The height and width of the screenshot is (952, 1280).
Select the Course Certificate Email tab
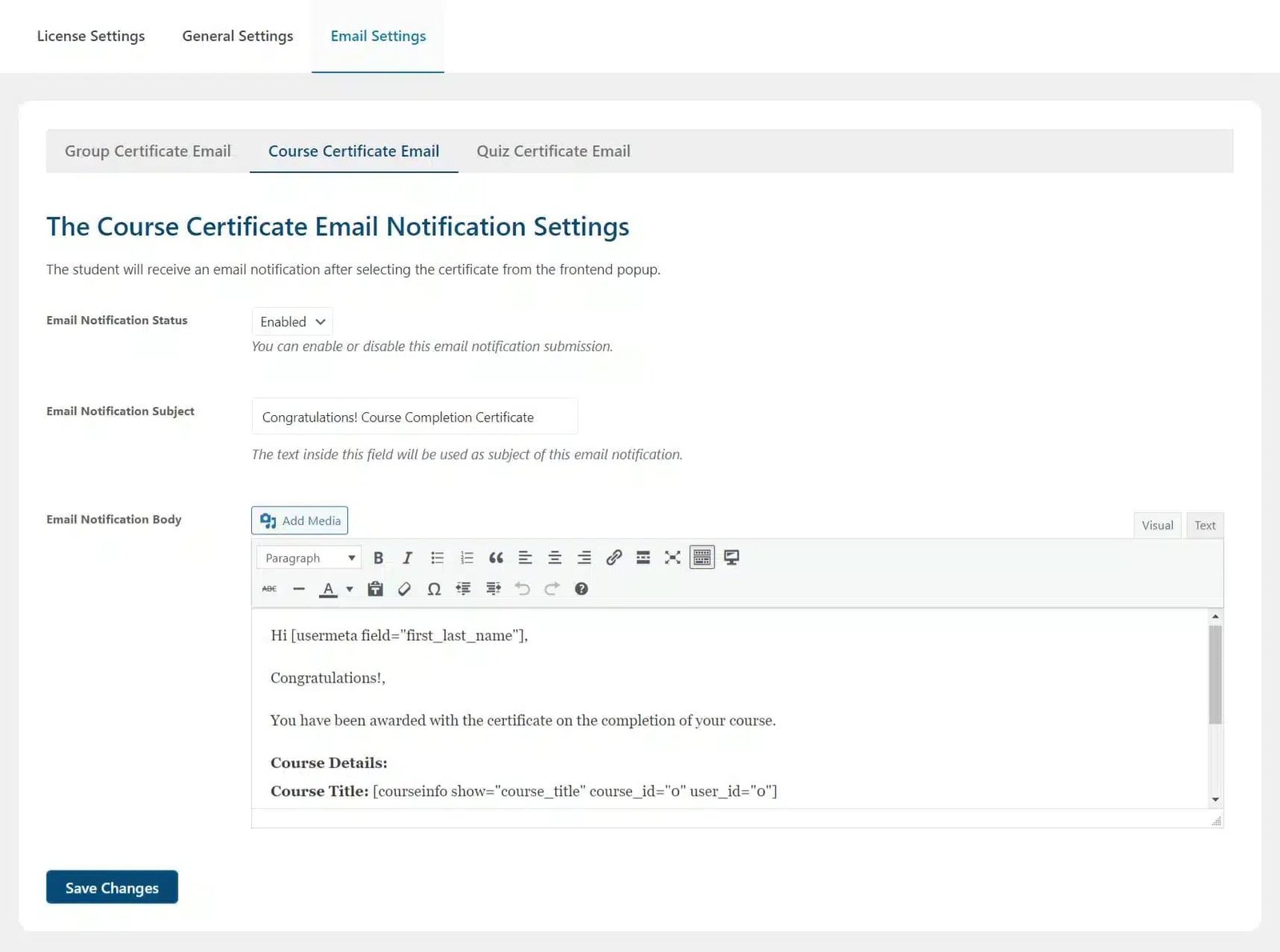354,151
